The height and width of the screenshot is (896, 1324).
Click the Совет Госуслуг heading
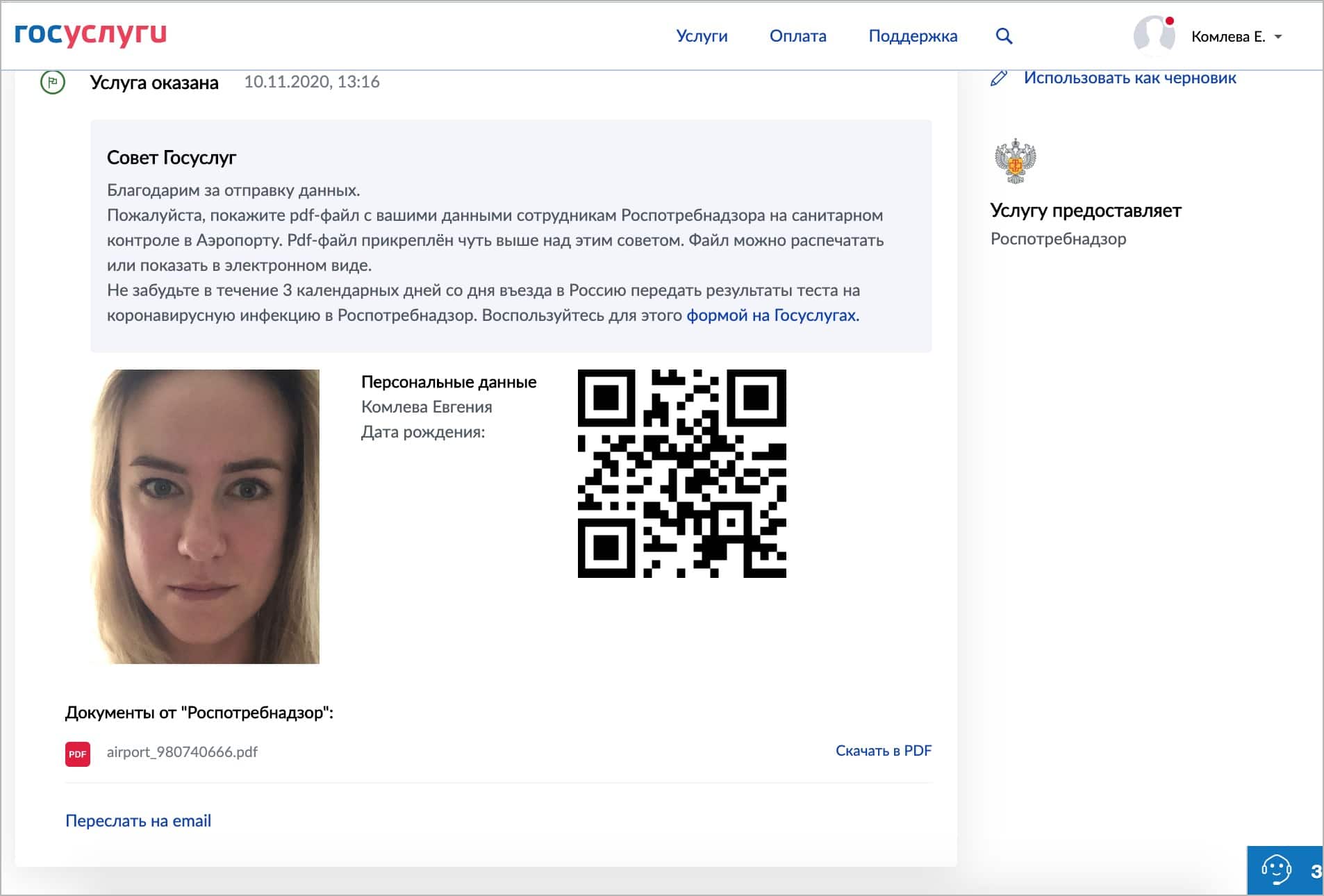click(x=172, y=158)
